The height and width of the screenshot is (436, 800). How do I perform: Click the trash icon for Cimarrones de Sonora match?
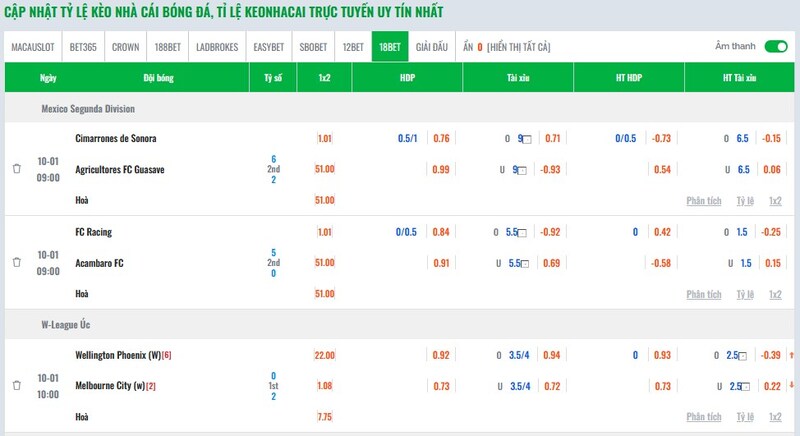[x=17, y=169]
